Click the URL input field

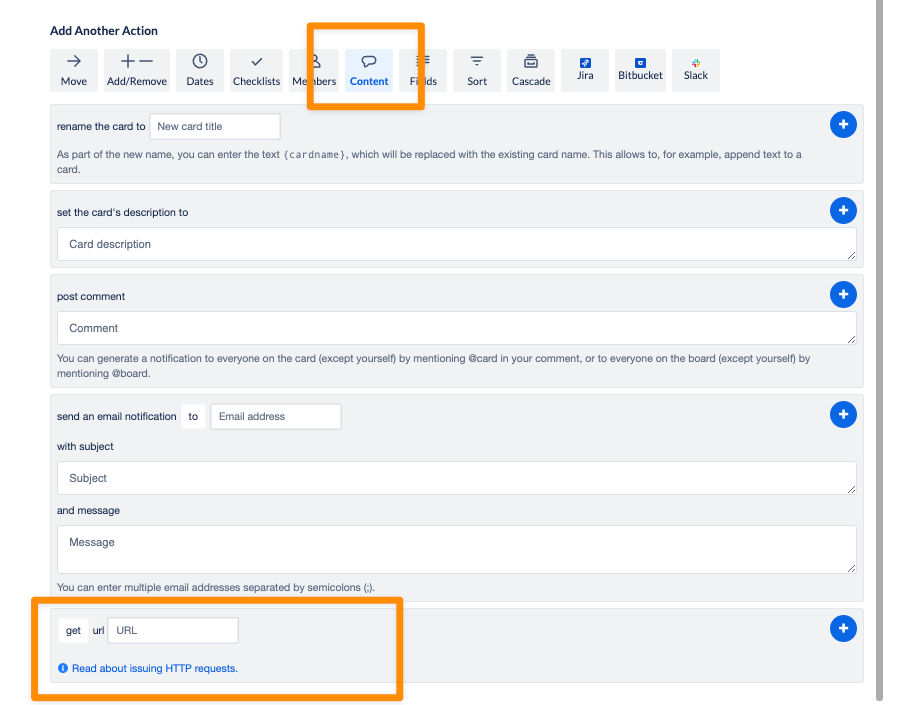tap(173, 630)
